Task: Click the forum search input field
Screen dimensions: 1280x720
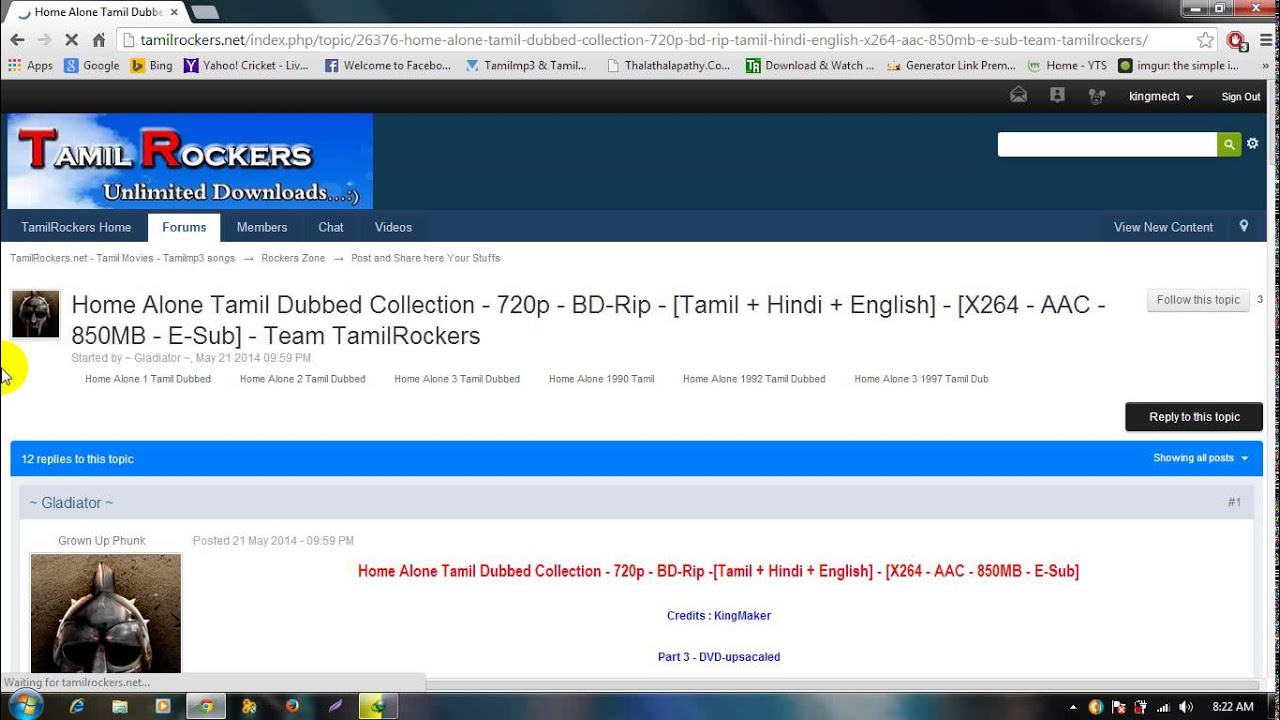Action: (x=1107, y=145)
